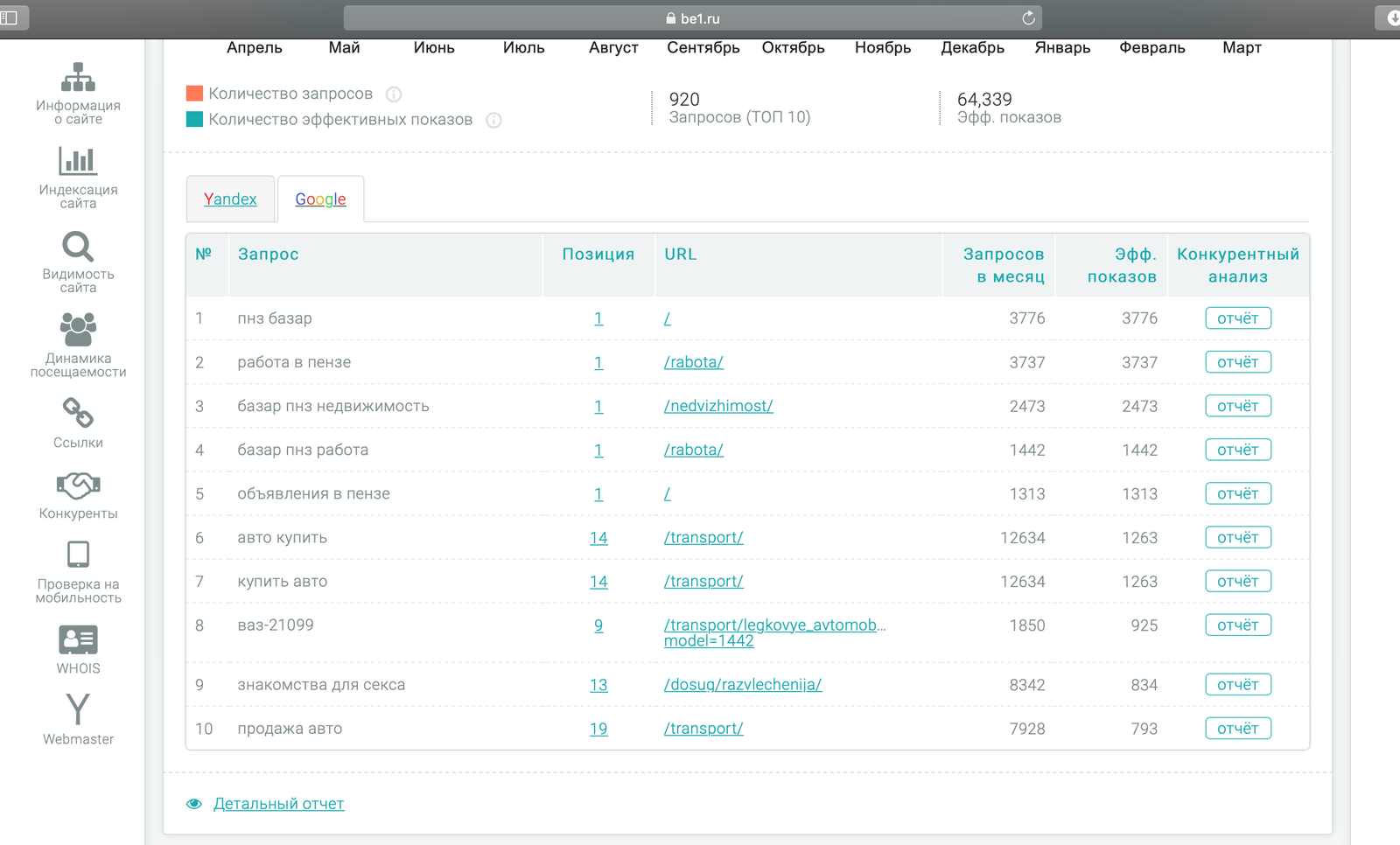The image size is (1400, 845).
Task: Click the eye icon beside Детальный отчет
Action: click(194, 804)
